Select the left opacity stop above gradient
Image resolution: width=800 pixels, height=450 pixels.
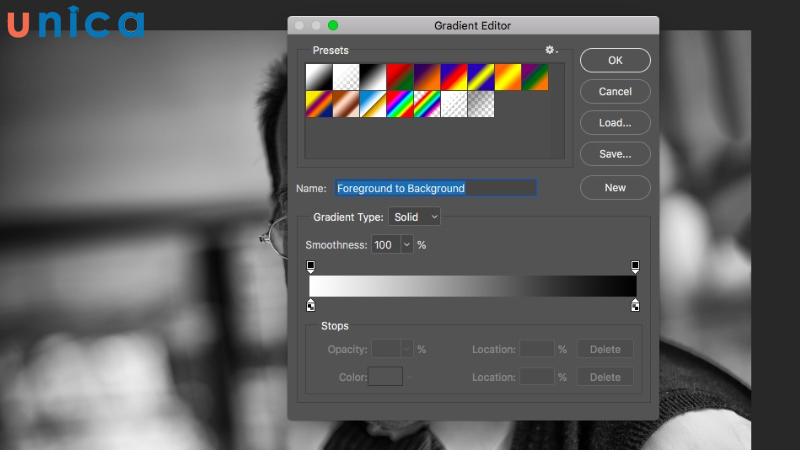[310, 267]
